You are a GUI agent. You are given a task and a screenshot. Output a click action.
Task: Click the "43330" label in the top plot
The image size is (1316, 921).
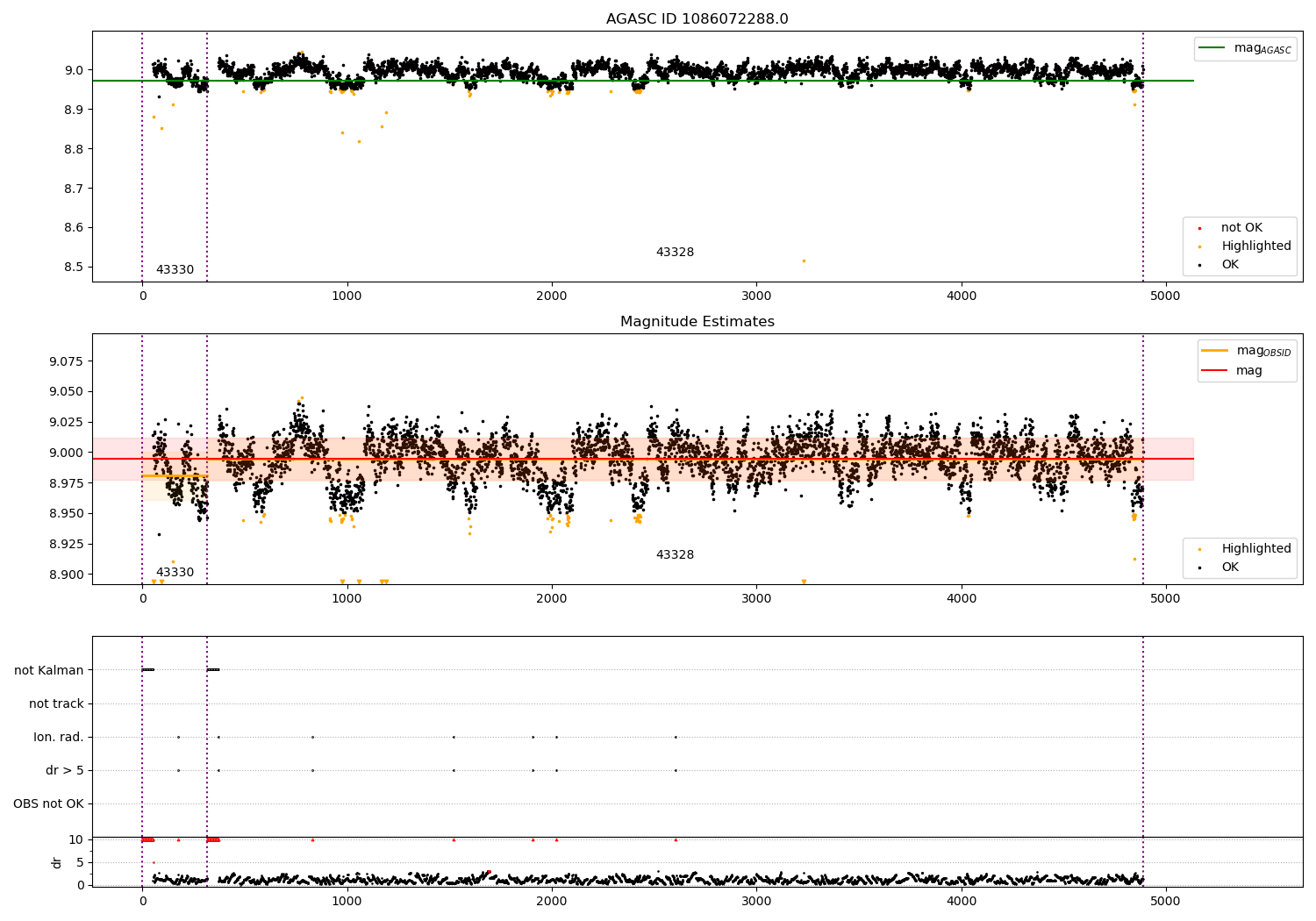coord(175,270)
